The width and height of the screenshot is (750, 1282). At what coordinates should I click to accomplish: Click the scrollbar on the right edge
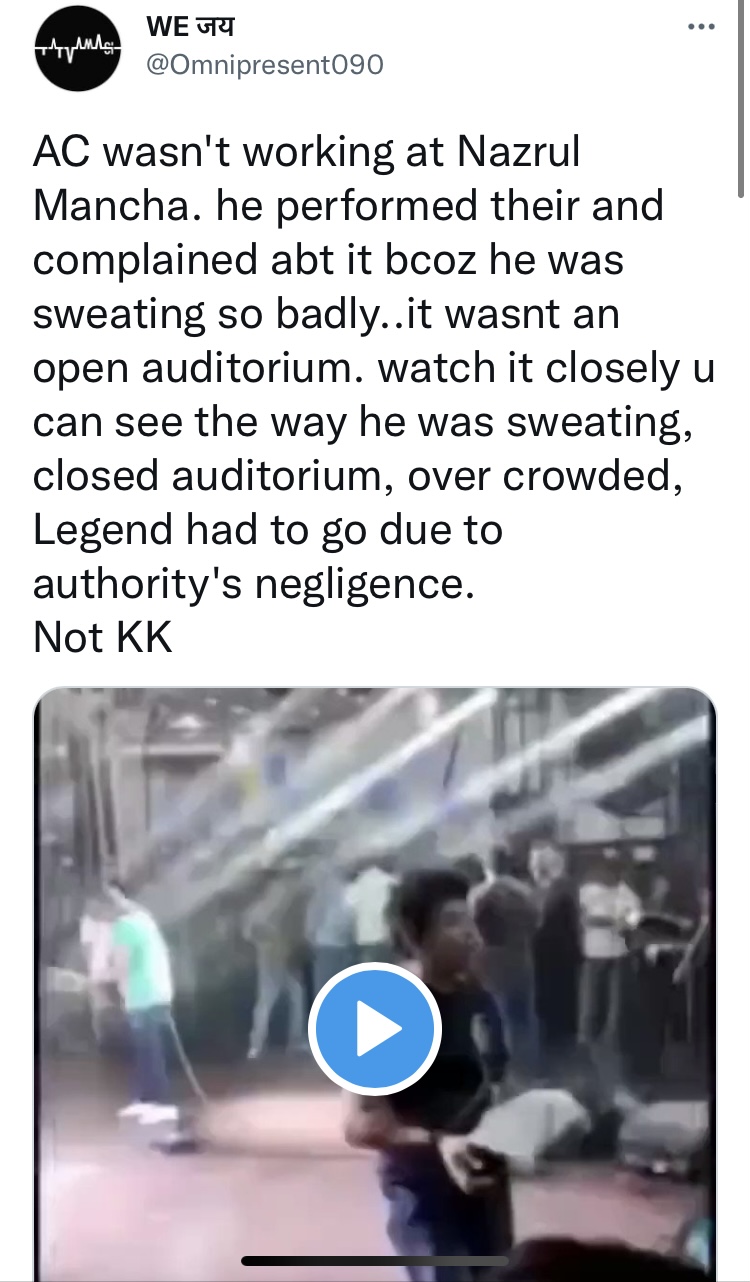741,100
